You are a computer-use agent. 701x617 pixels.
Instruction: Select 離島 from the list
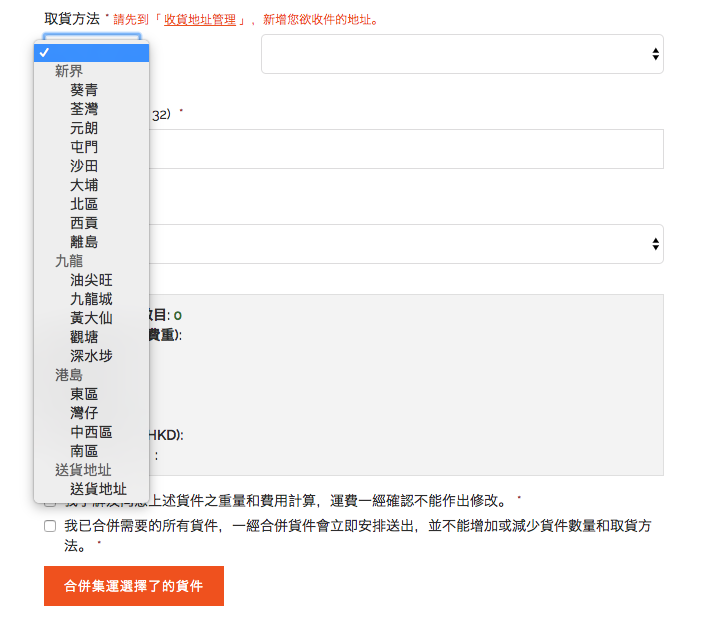click(x=84, y=242)
